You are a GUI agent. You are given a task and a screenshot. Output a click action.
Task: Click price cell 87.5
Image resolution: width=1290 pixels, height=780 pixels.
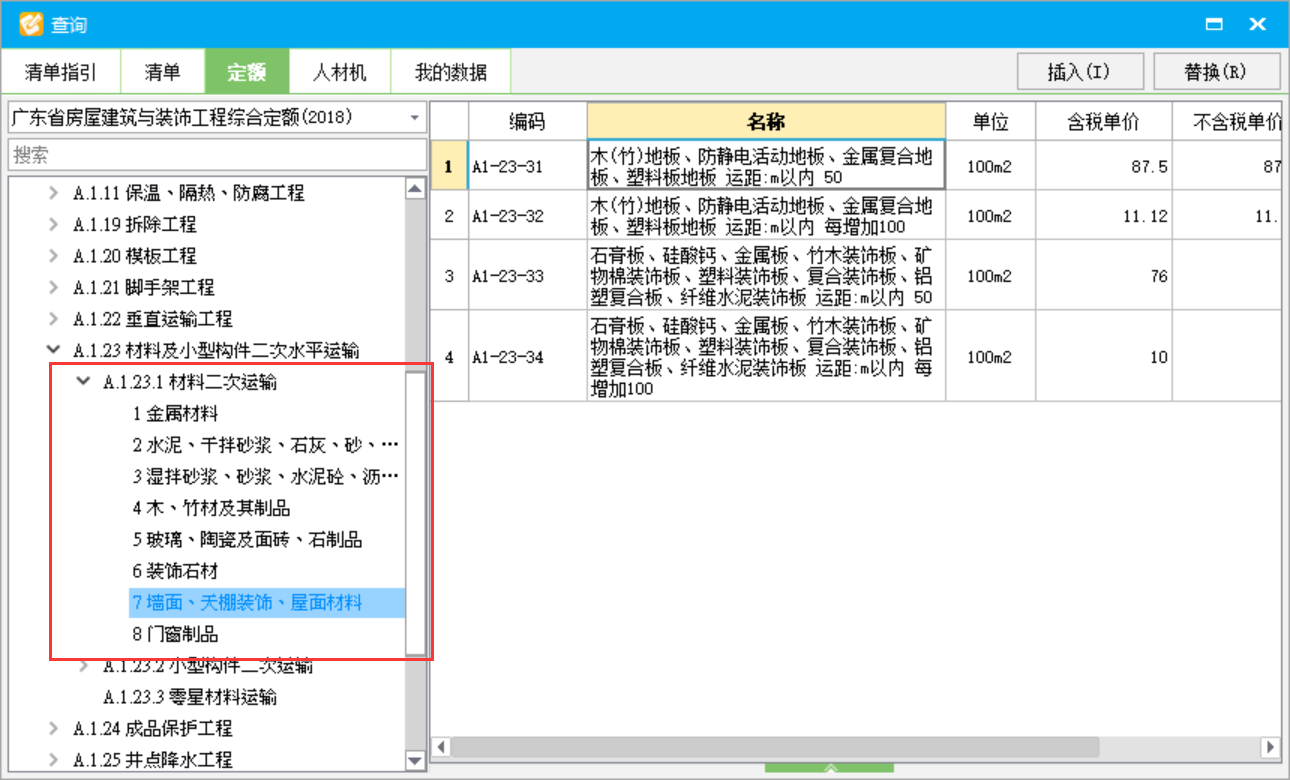tap(1103, 166)
